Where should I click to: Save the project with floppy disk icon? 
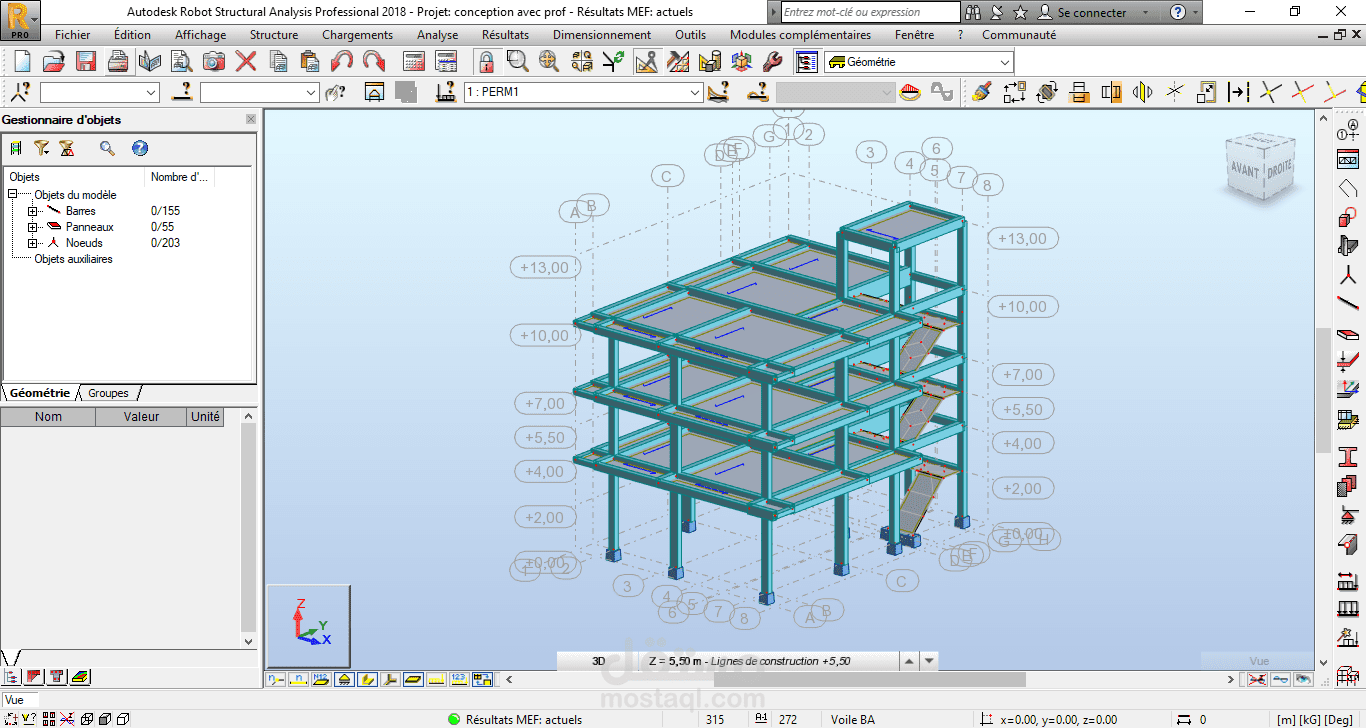86,62
